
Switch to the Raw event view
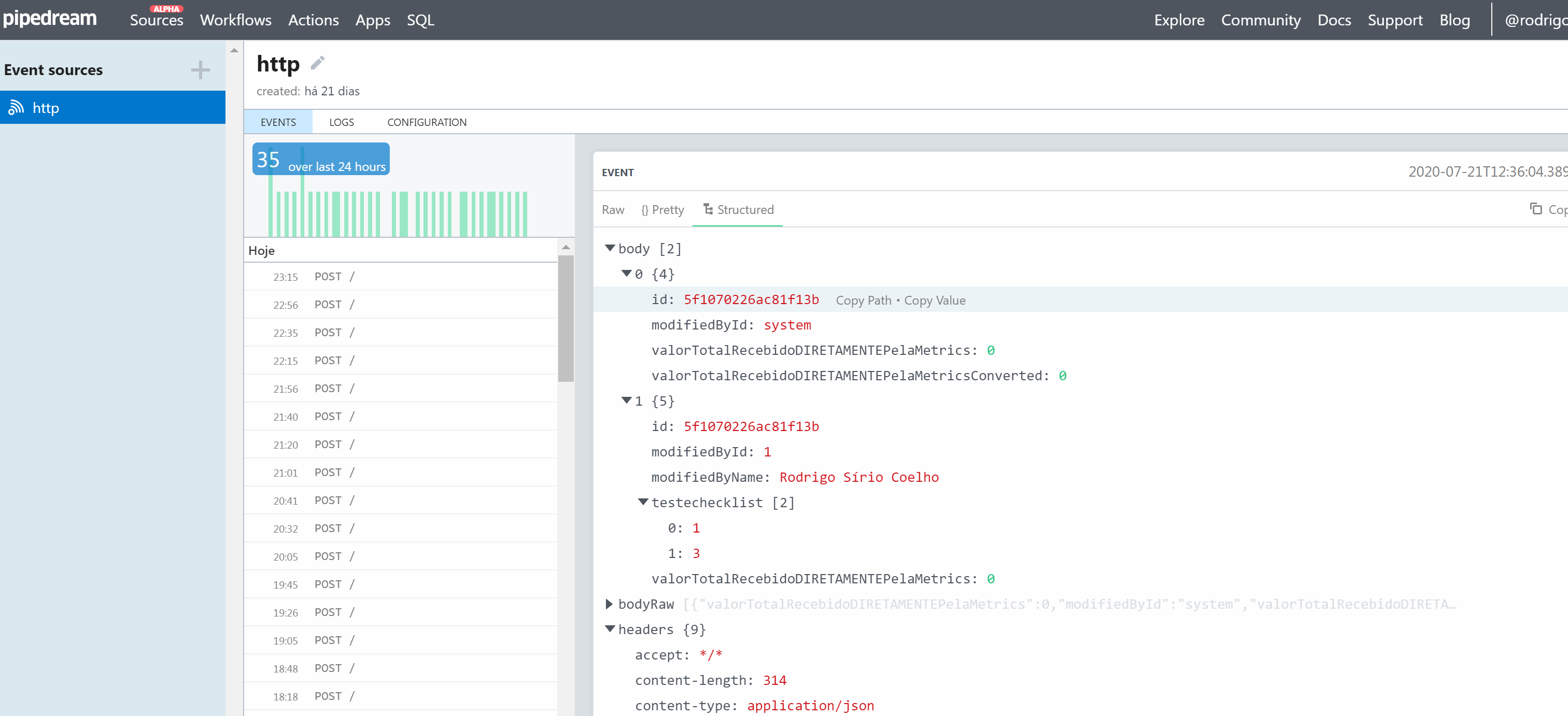(612, 209)
